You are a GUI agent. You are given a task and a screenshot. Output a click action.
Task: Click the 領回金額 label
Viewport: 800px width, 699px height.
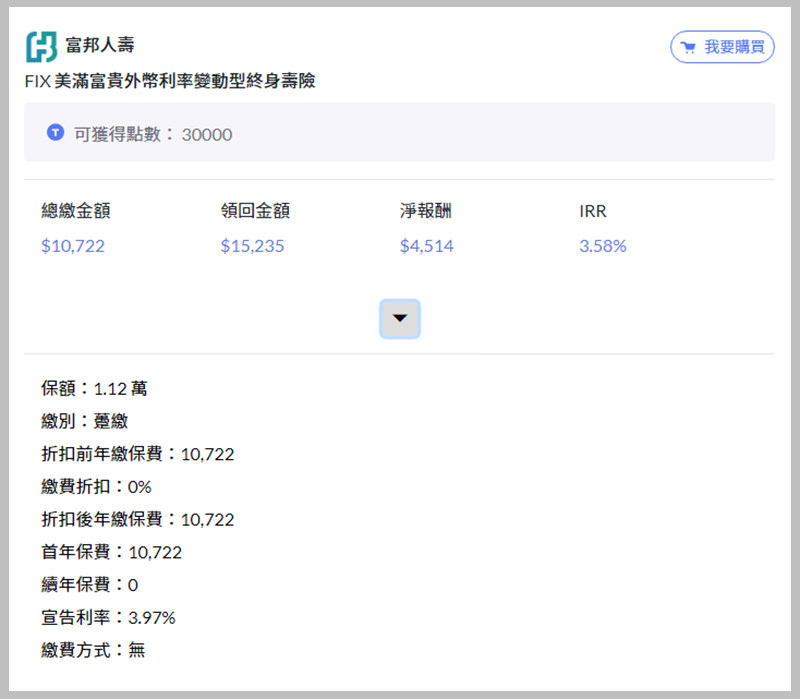pos(255,211)
